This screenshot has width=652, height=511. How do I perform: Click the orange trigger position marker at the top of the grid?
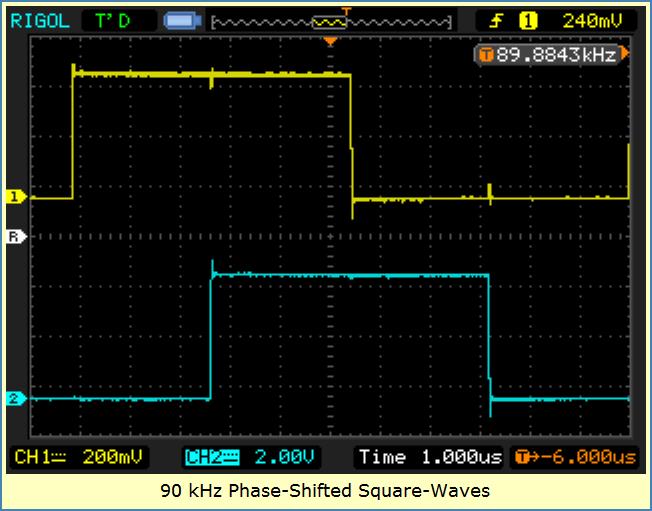click(x=330, y=42)
